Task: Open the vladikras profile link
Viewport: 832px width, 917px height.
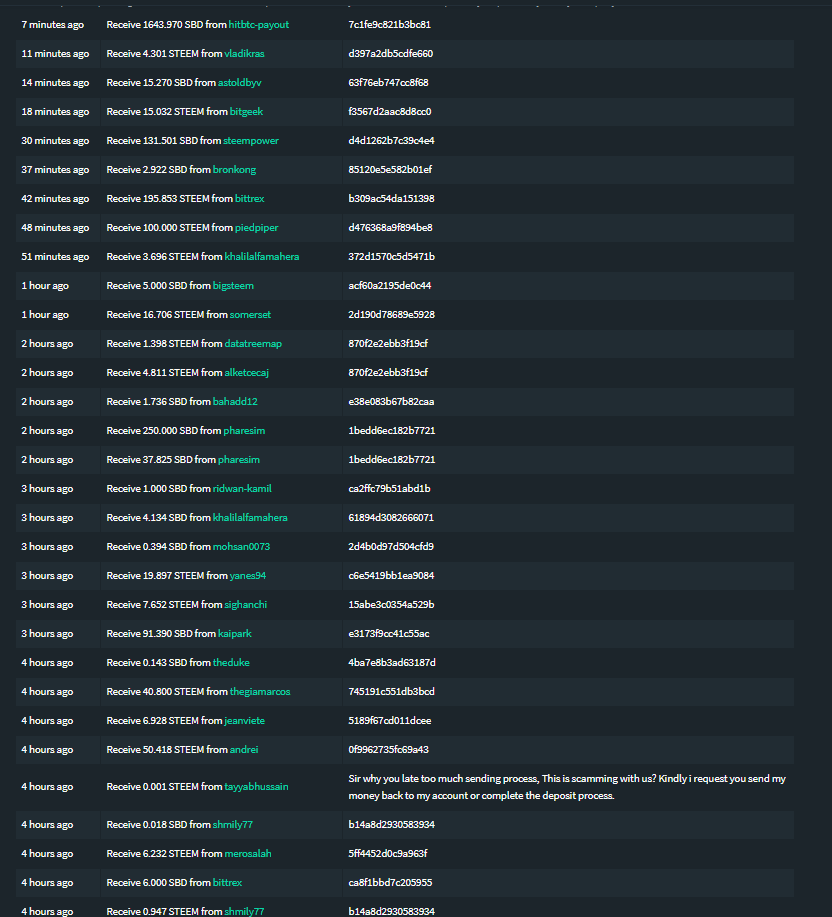Action: 243,53
